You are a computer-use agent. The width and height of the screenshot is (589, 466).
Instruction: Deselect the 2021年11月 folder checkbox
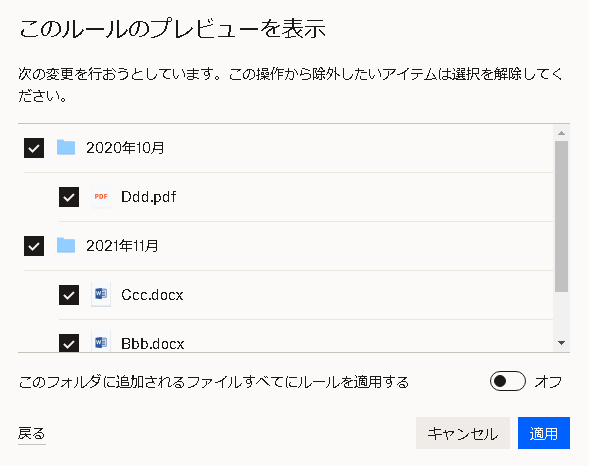34,246
